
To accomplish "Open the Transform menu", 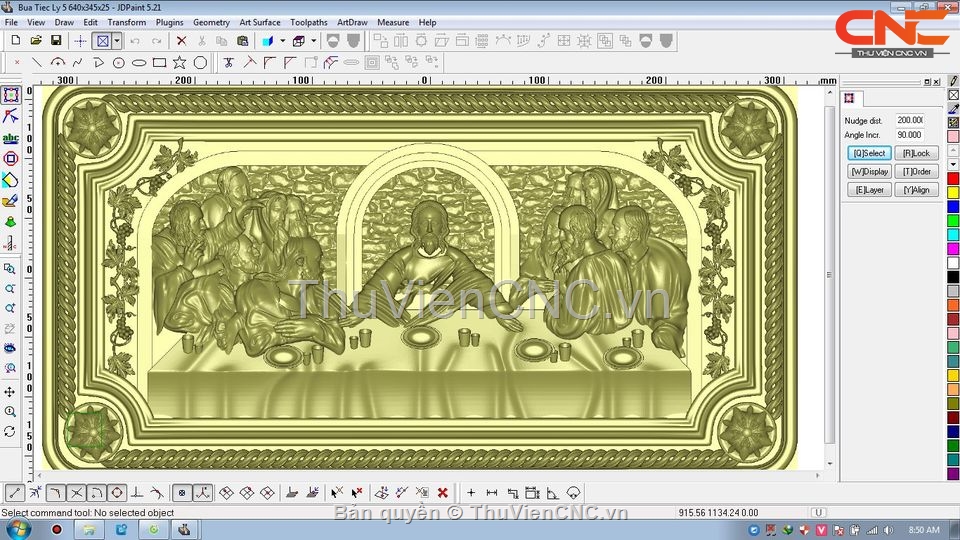I will pos(127,22).
